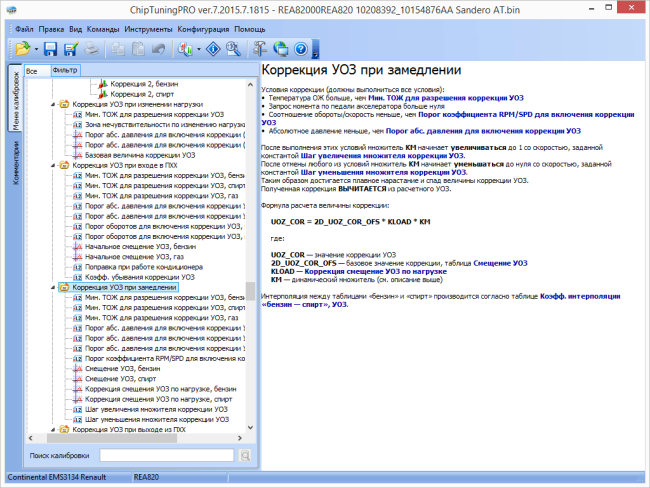Click table icon beside Смещение УОЗ, спирт

pos(77,379)
